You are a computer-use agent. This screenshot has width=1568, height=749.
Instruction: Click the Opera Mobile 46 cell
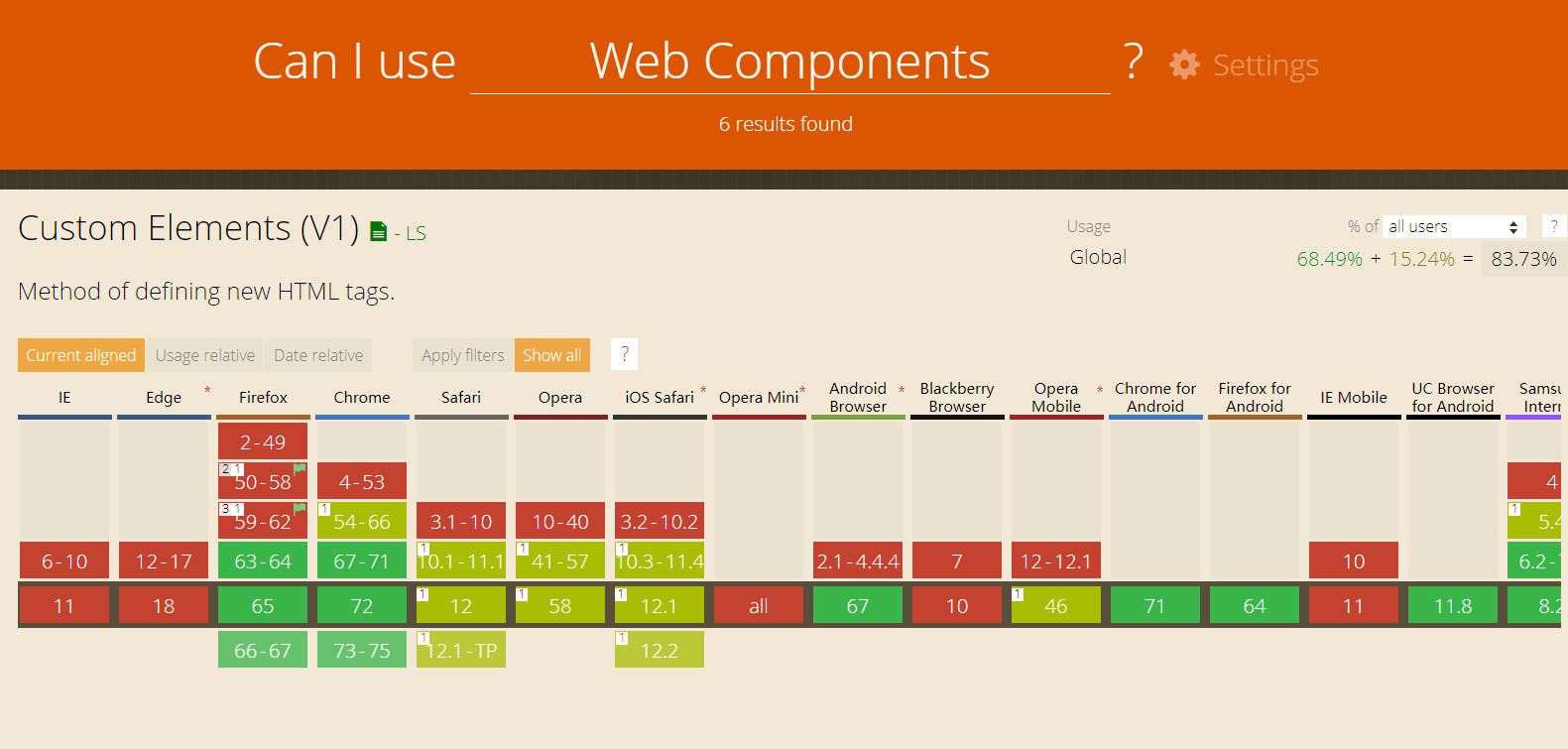point(1056,605)
